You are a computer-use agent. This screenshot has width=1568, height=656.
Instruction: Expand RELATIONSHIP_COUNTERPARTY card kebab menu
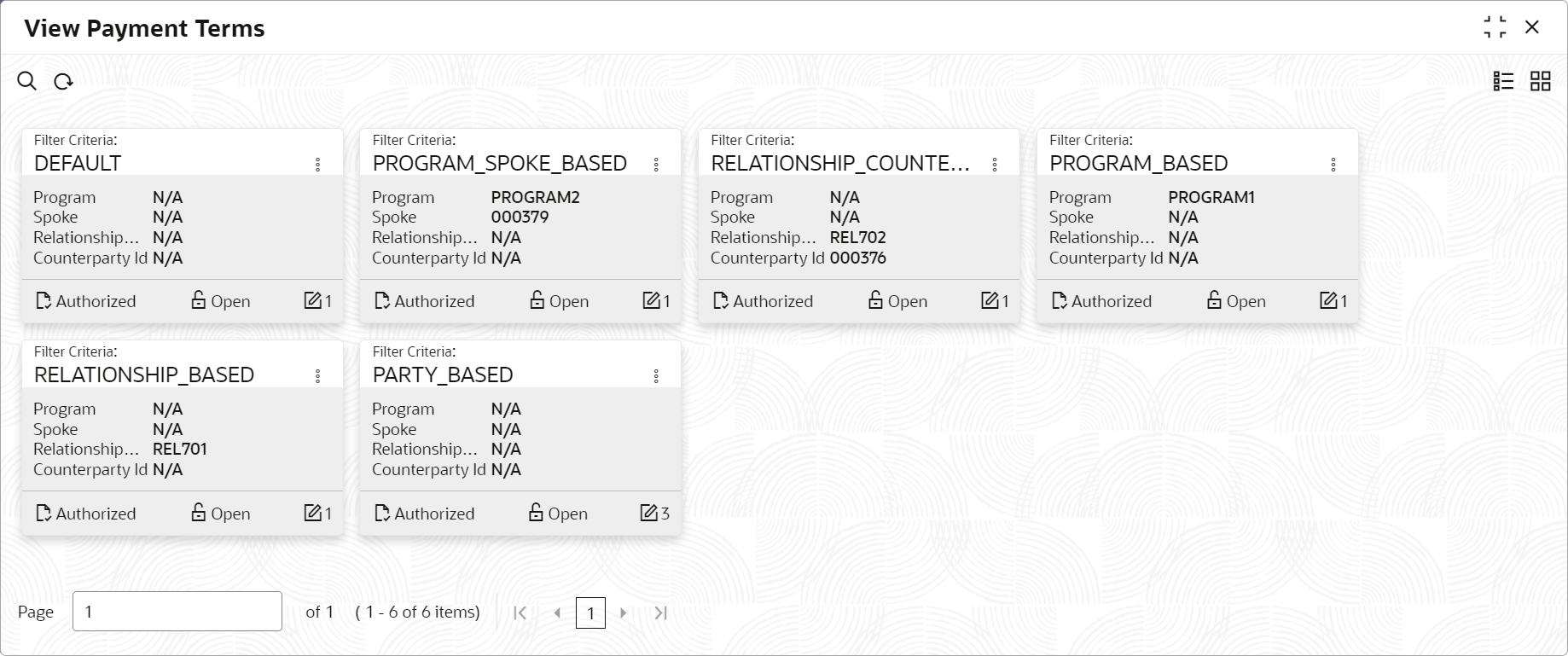tap(995, 165)
